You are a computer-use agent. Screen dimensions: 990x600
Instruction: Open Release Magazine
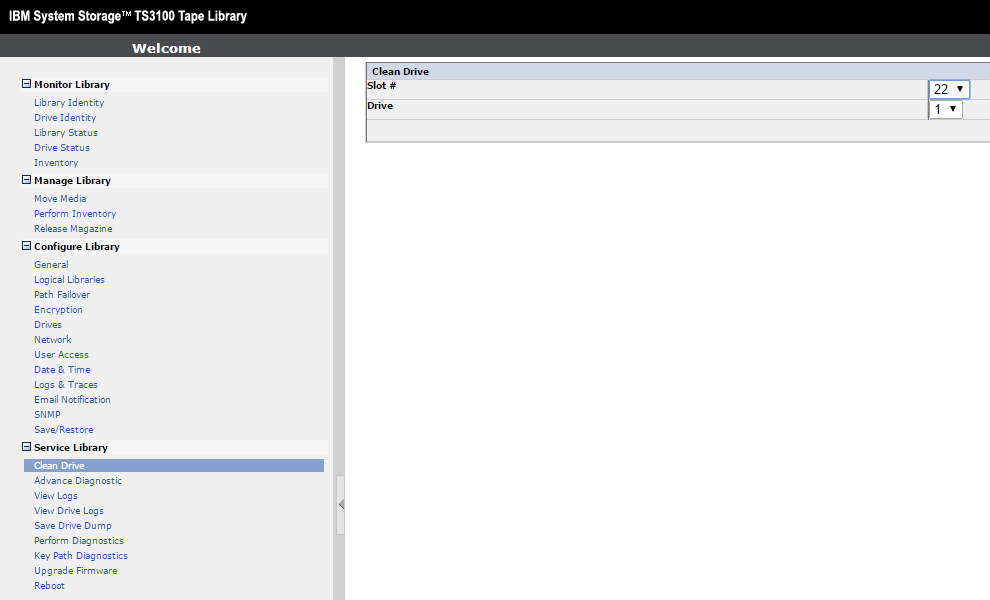[x=73, y=229]
